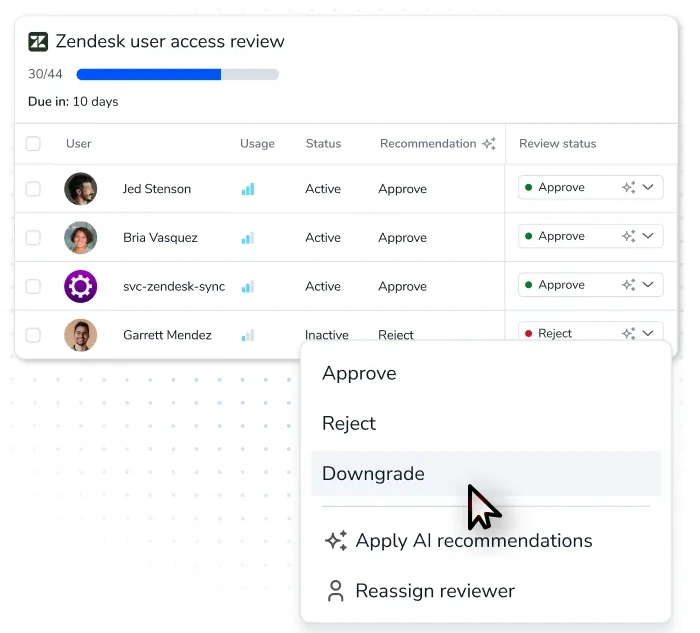Sort by the User column header
Image resolution: width=700 pixels, height=633 pixels.
[79, 143]
